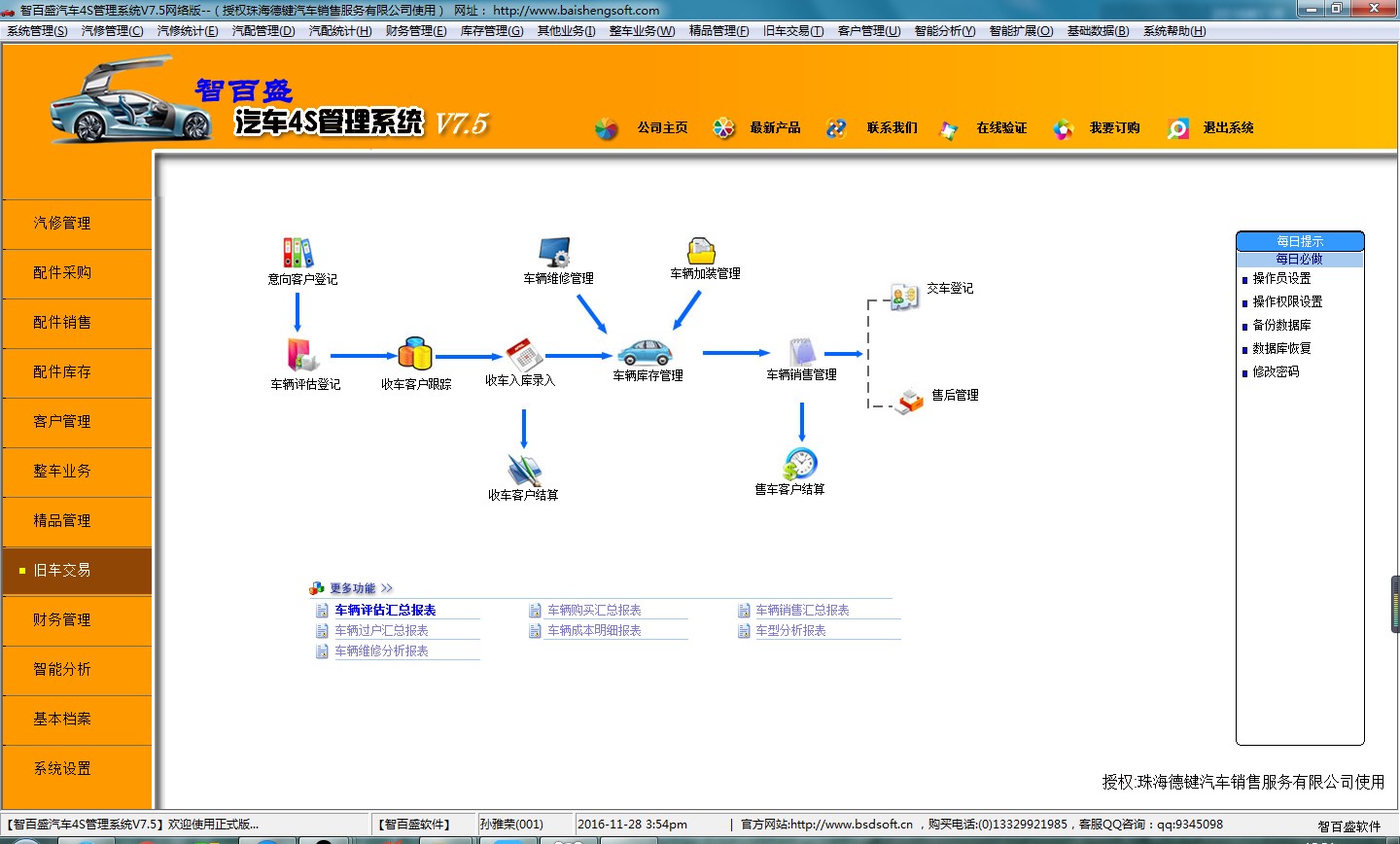The image size is (1400, 844).
Task: Select 旧车交易 in the left sidebar
Action: 77,571
